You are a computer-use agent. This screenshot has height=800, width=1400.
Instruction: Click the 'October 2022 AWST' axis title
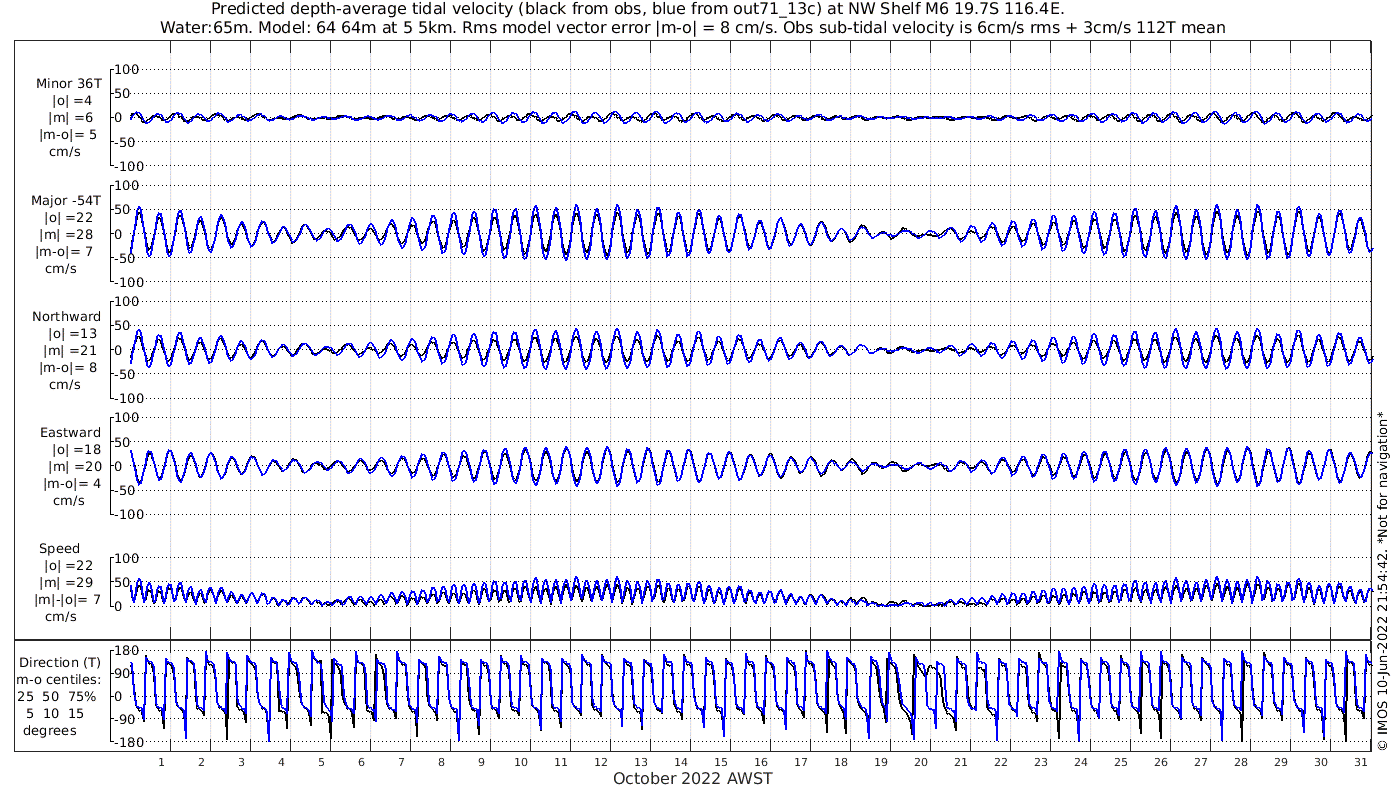click(x=693, y=778)
